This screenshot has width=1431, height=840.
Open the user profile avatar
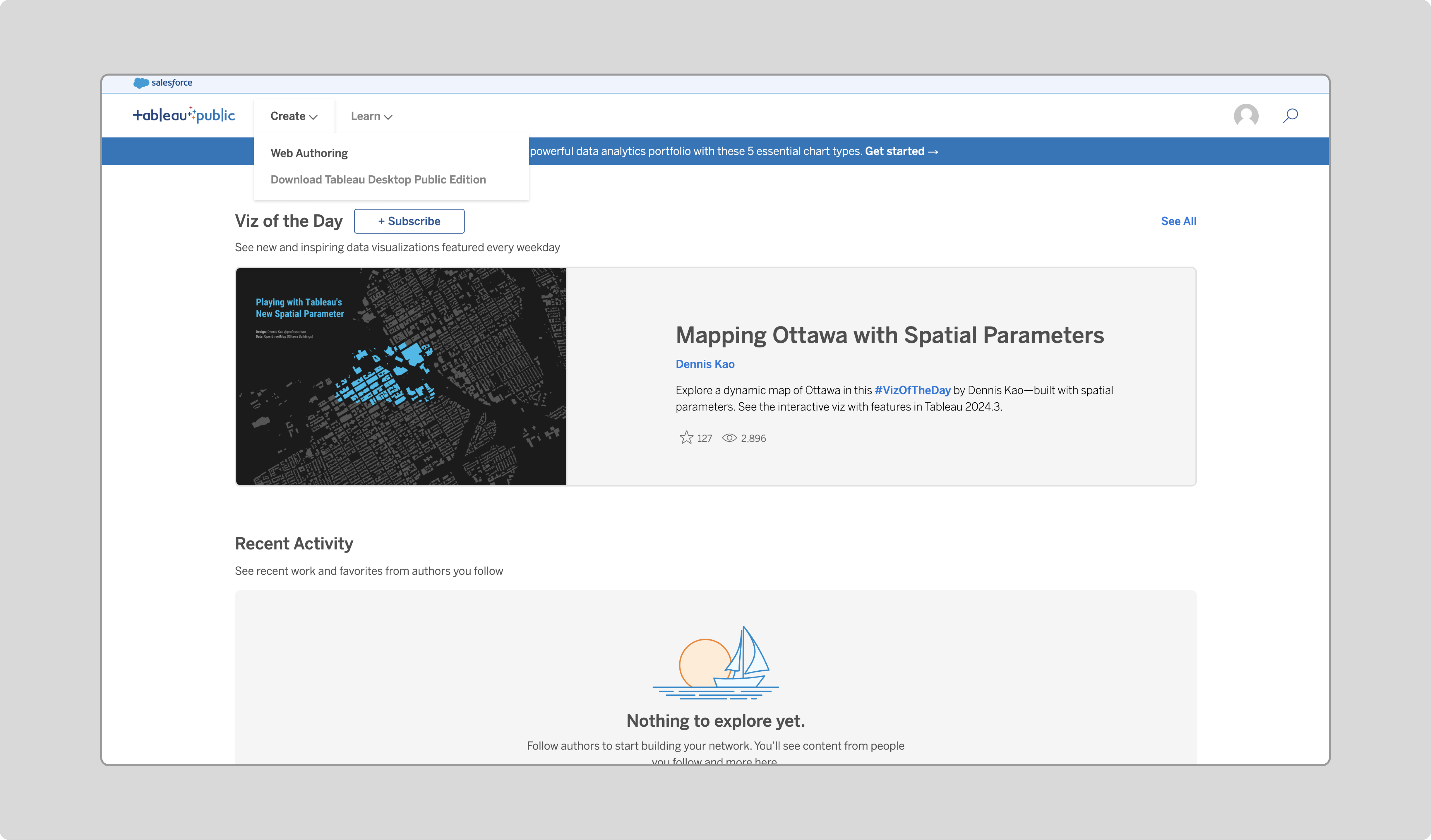1246,116
